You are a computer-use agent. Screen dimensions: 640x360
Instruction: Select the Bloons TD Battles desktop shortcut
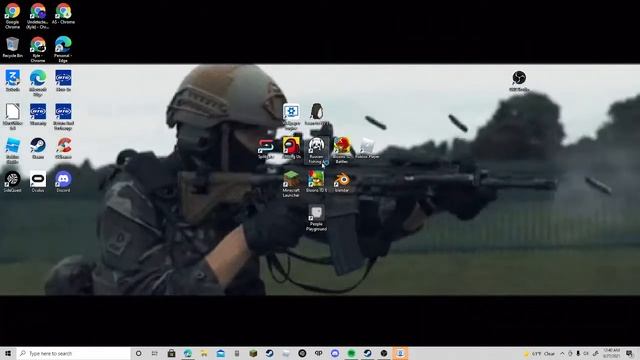coord(342,151)
